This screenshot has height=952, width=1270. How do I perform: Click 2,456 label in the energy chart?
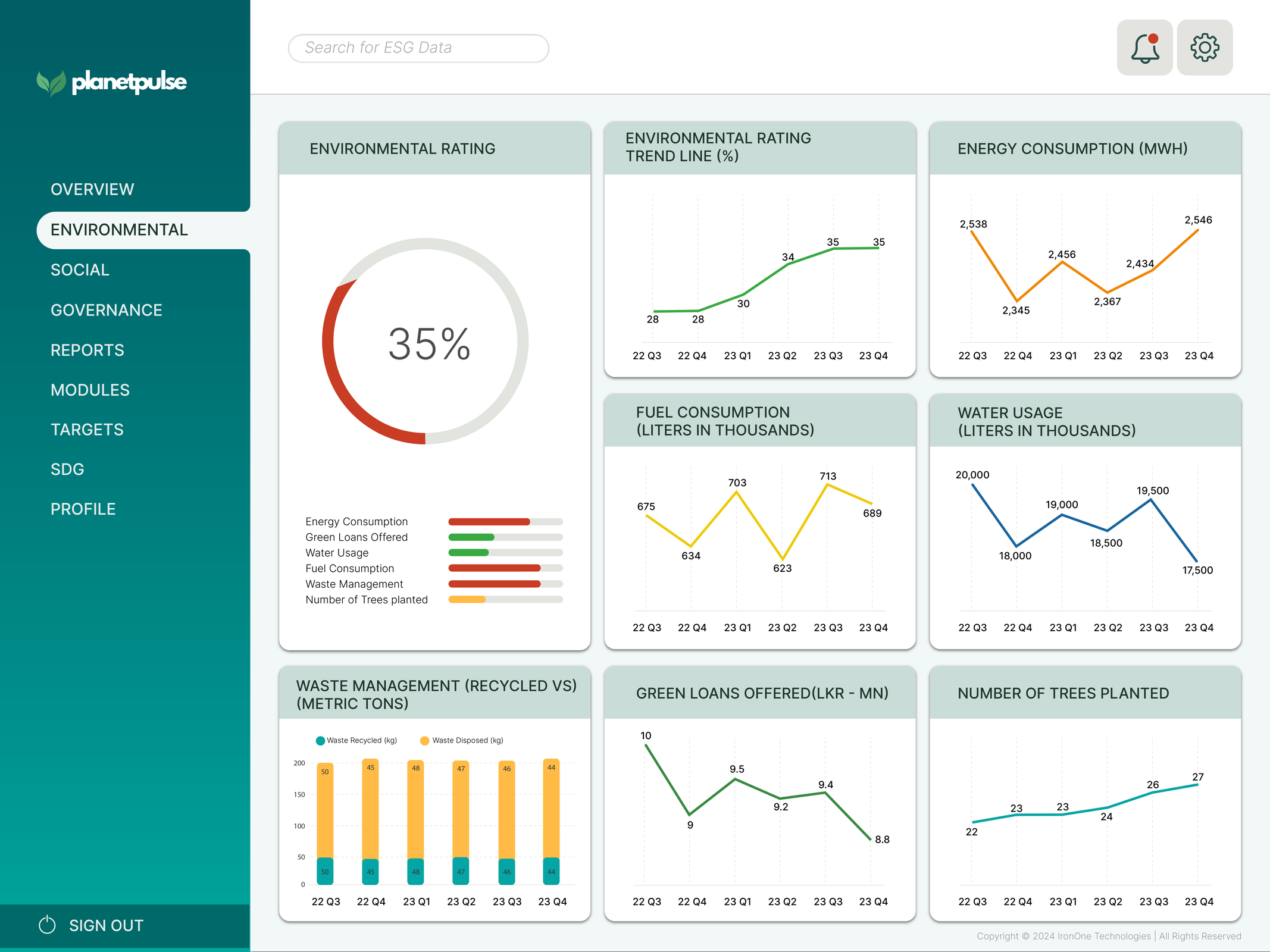pos(1062,255)
